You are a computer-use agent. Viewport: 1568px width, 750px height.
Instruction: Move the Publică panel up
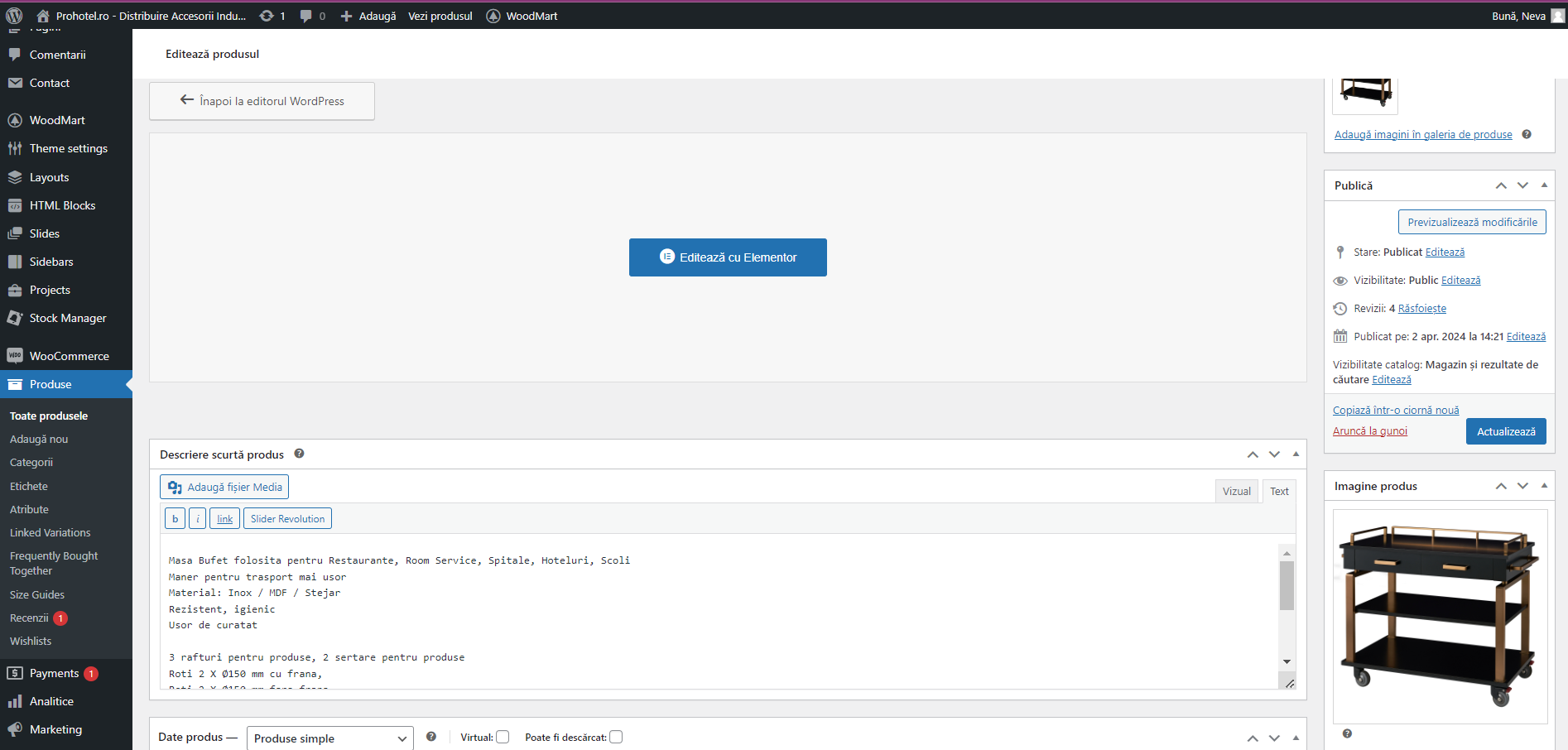tap(1501, 185)
